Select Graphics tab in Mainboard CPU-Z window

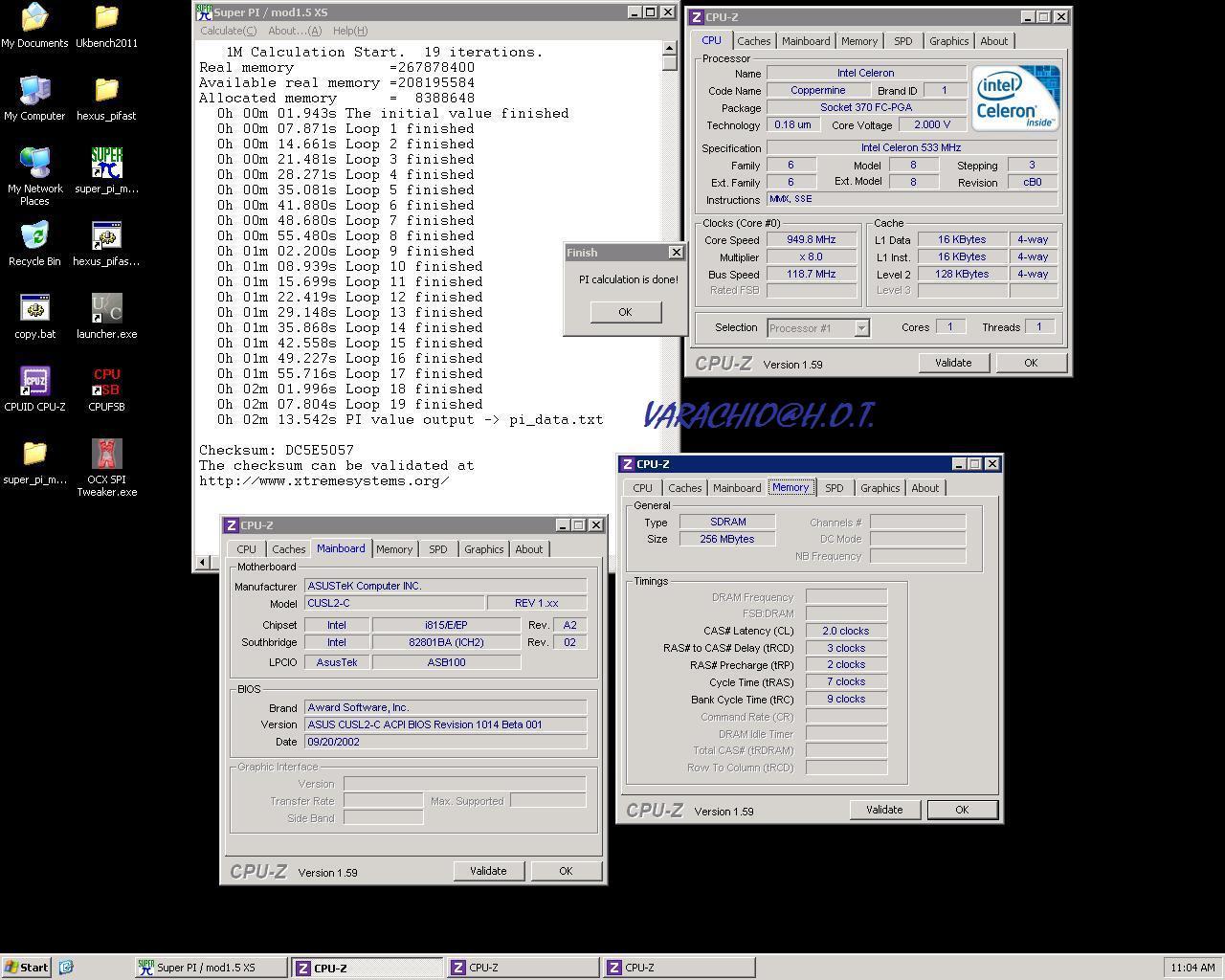point(483,549)
